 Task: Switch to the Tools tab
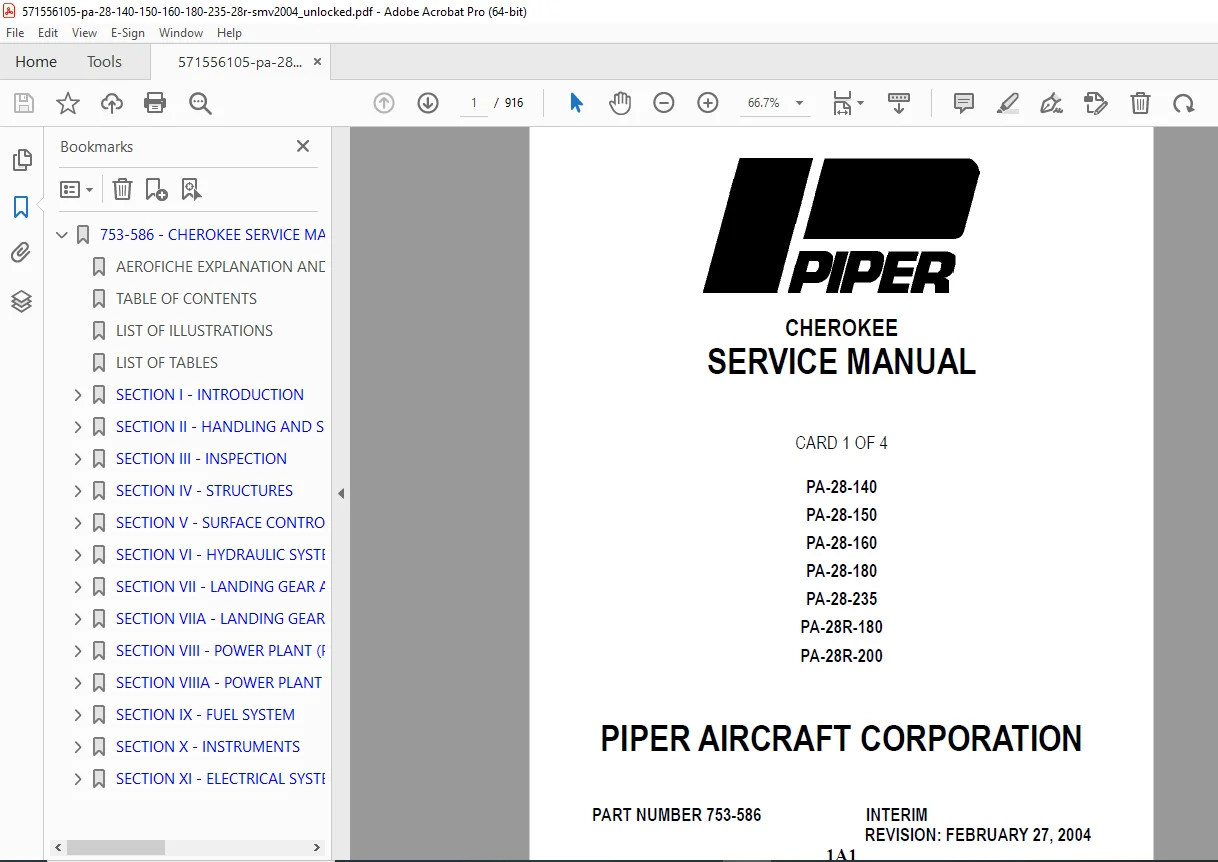click(104, 61)
